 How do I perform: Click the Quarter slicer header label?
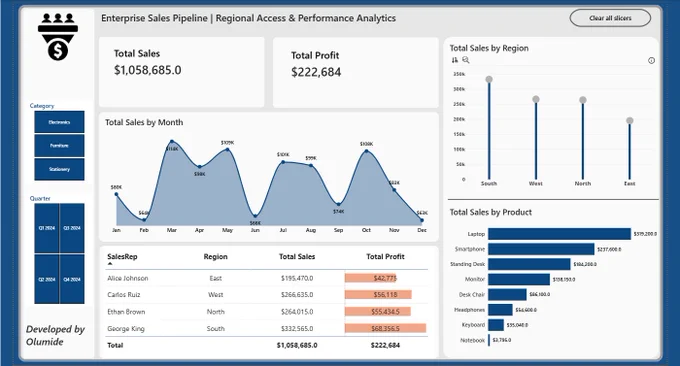pos(40,198)
